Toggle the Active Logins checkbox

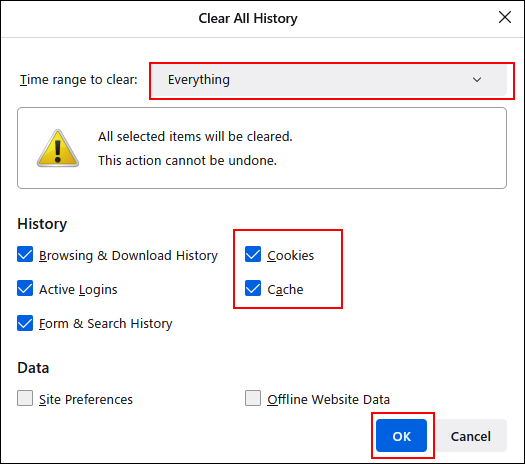[x=25, y=289]
